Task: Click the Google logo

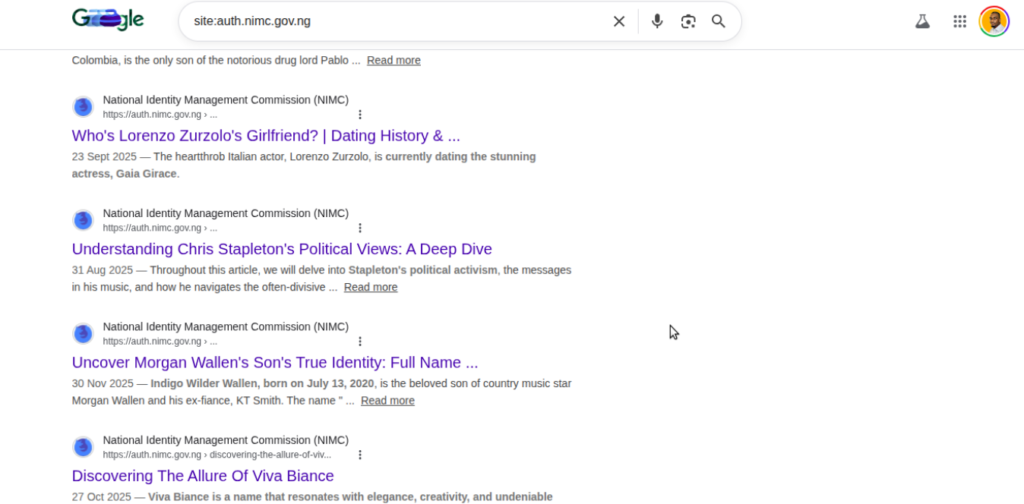Action: 108,21
